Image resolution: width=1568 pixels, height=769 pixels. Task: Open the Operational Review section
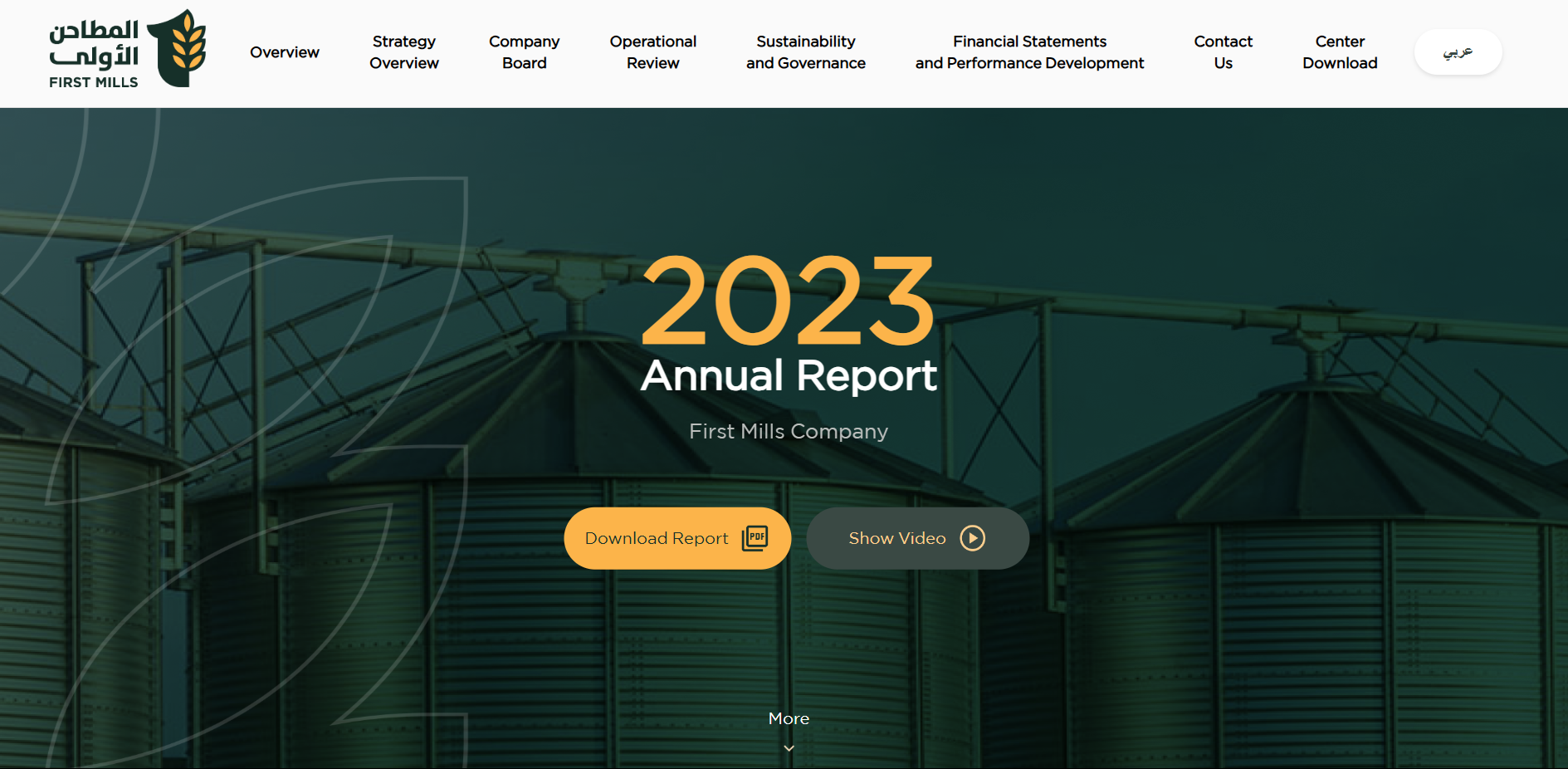pos(653,52)
